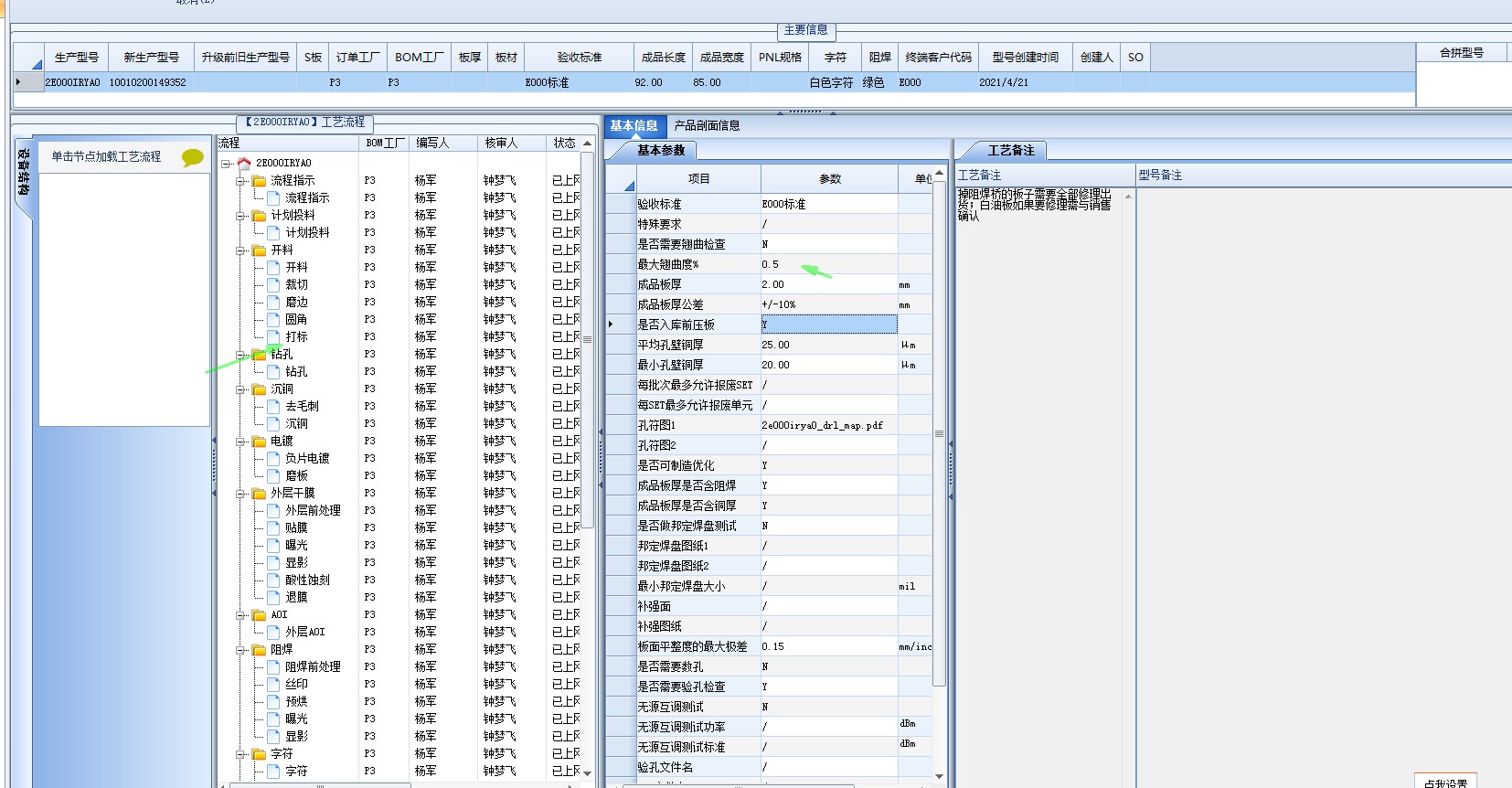Click the document icon next to 退膜

[273, 597]
